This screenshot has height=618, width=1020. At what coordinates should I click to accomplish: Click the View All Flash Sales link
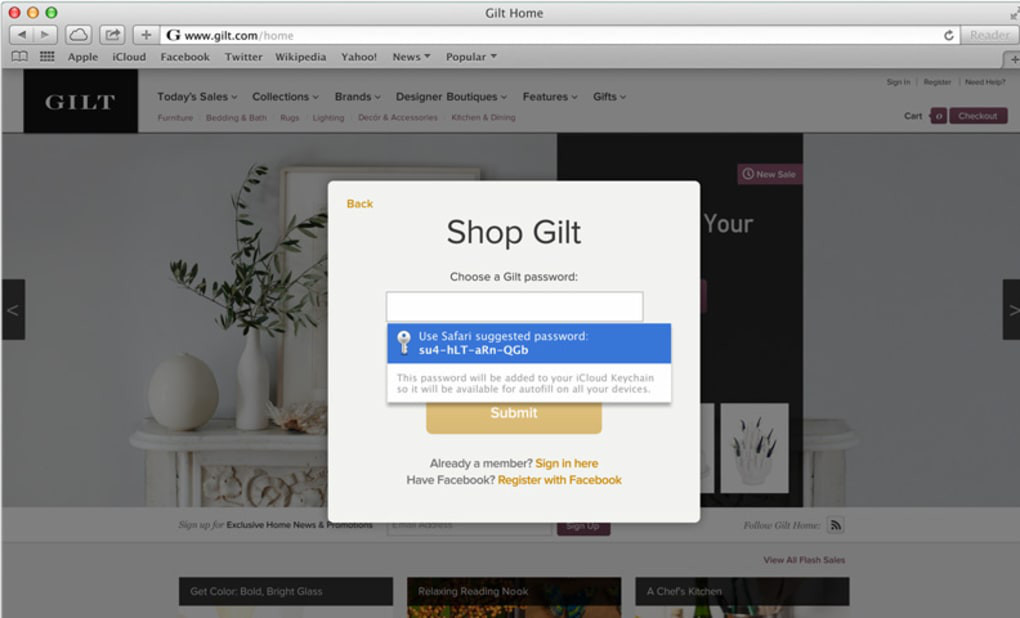click(x=804, y=560)
